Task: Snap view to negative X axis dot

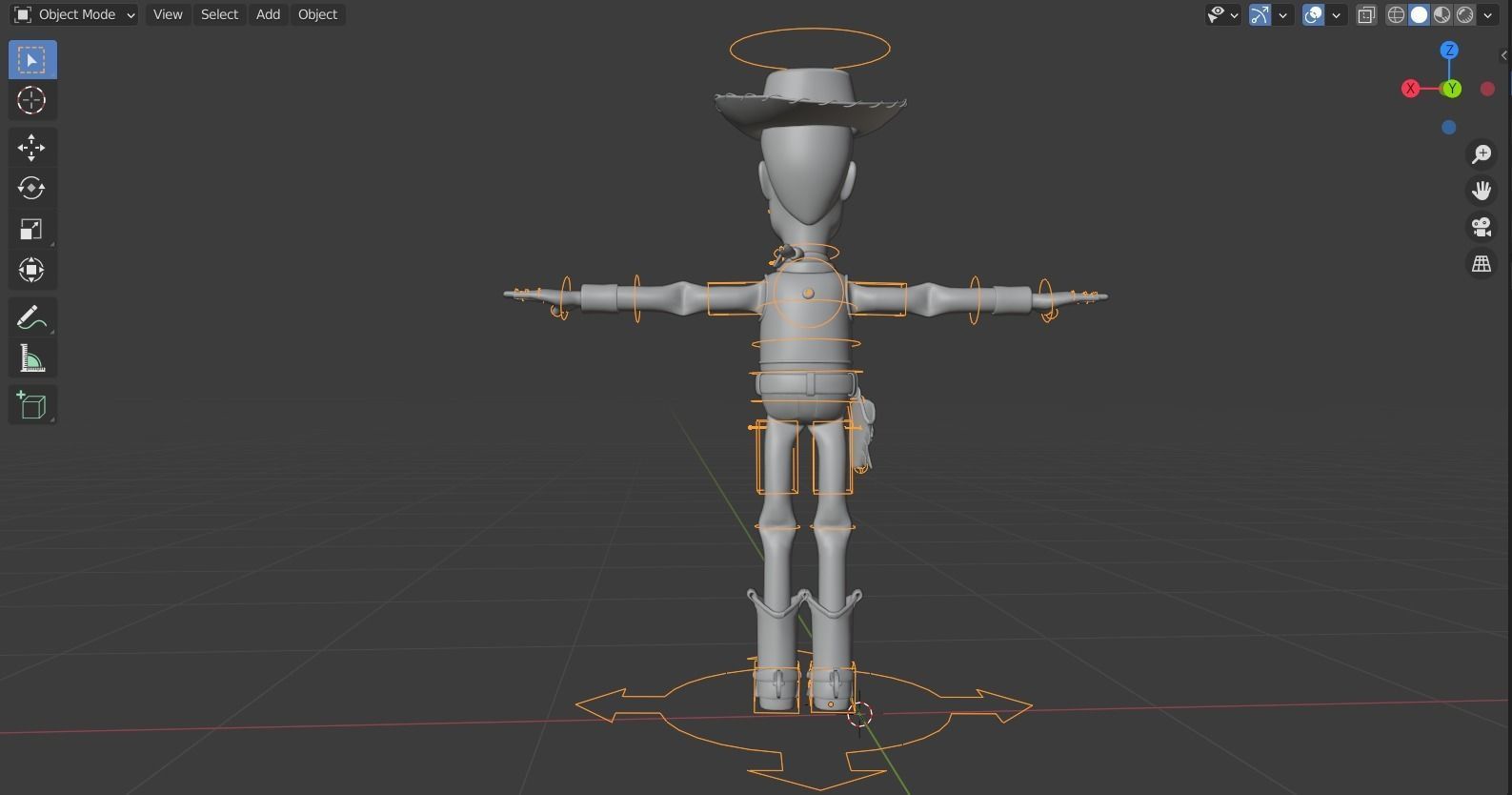Action: point(1487,89)
